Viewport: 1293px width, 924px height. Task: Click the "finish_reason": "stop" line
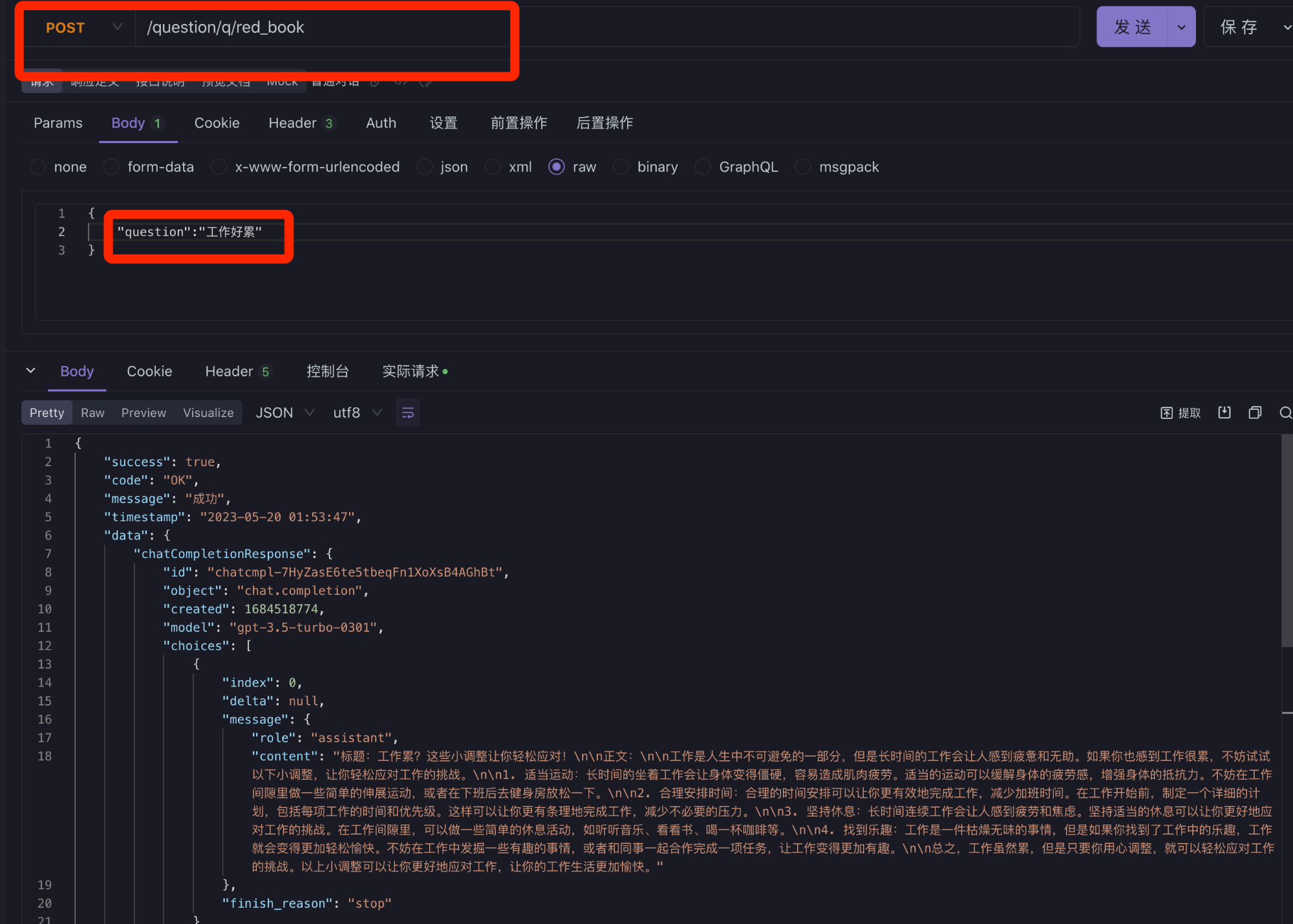pyautogui.click(x=306, y=903)
